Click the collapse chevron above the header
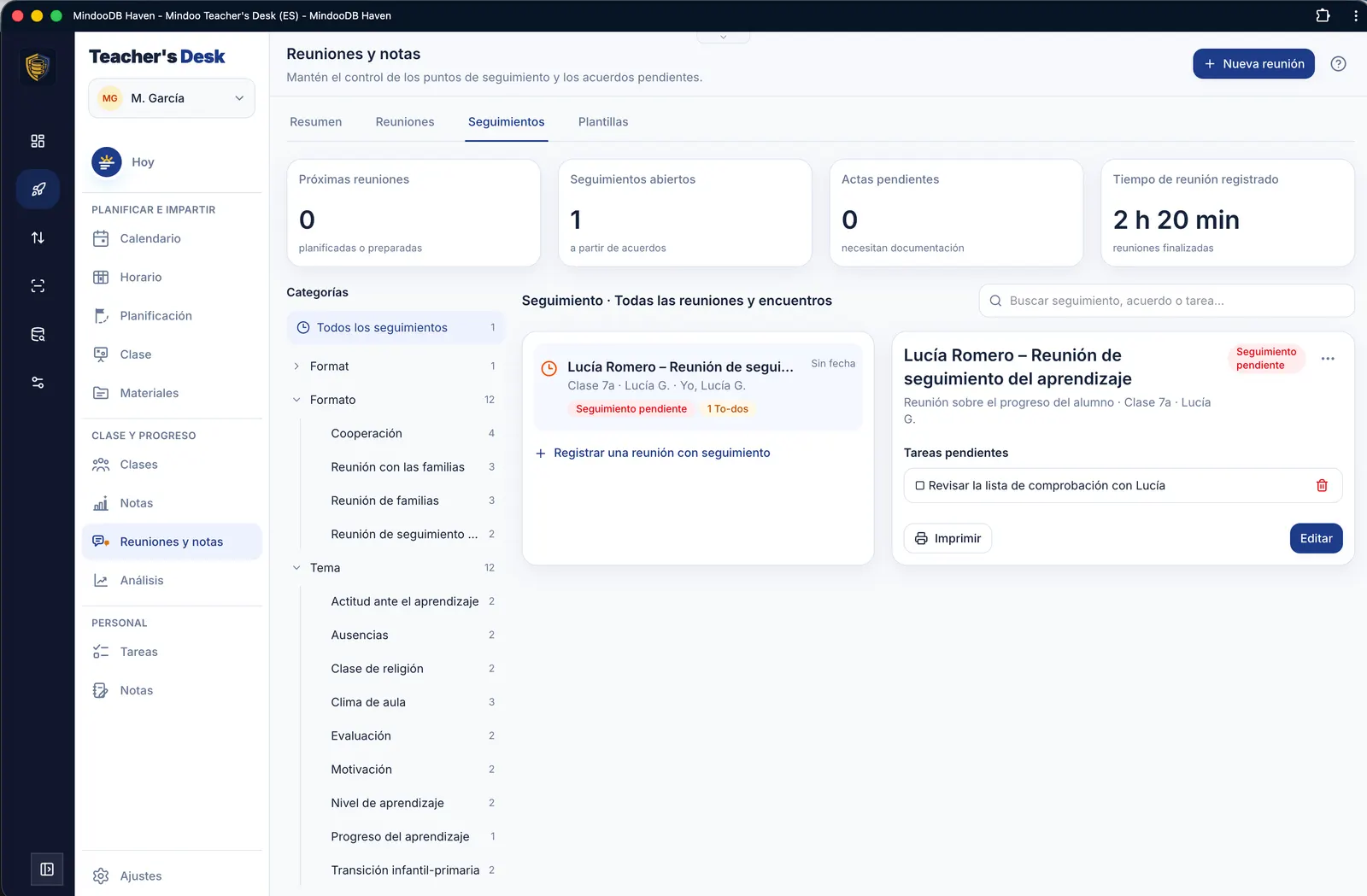This screenshot has height=896, width=1367. 724,37
